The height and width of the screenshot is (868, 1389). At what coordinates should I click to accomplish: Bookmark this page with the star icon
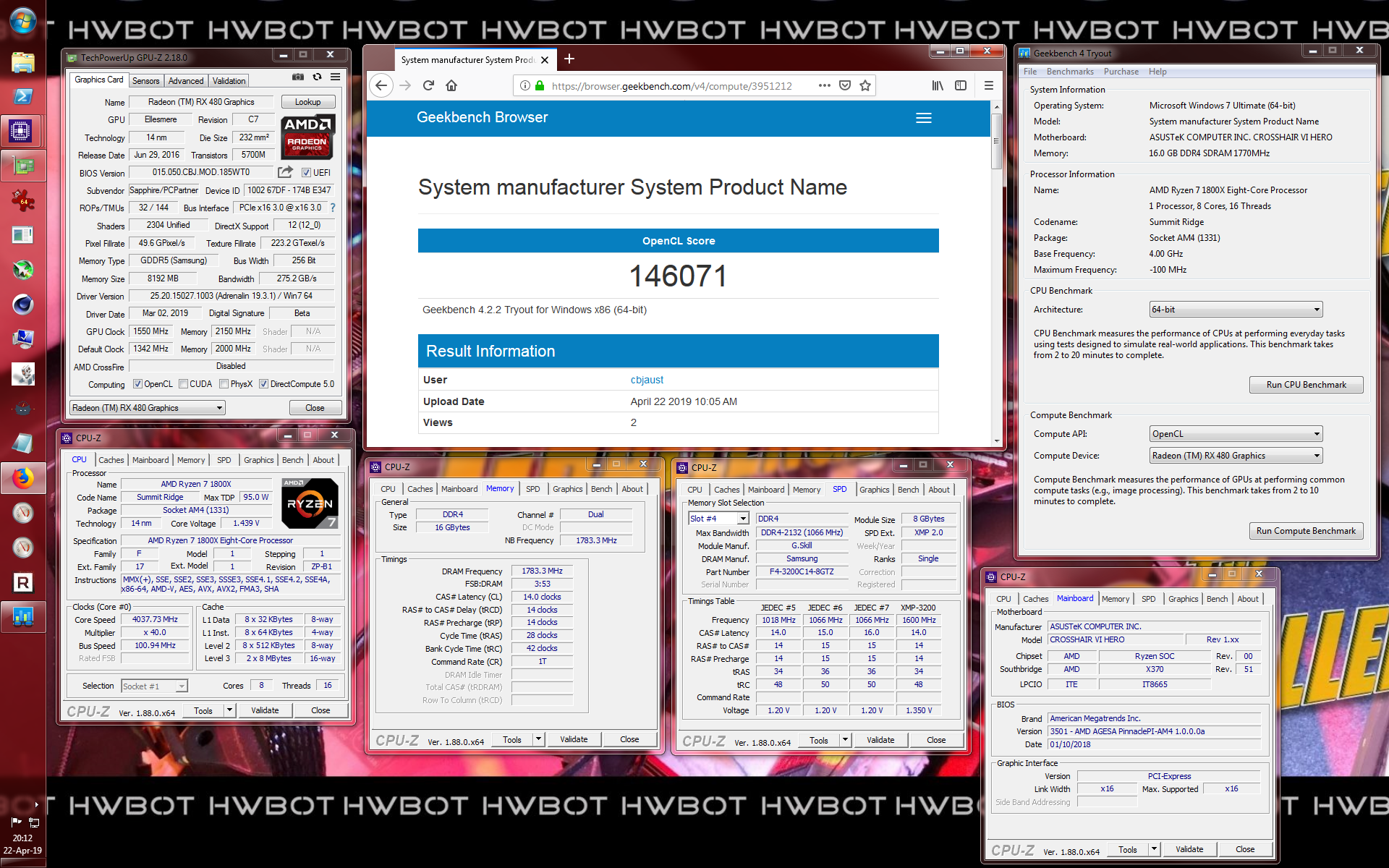click(865, 86)
